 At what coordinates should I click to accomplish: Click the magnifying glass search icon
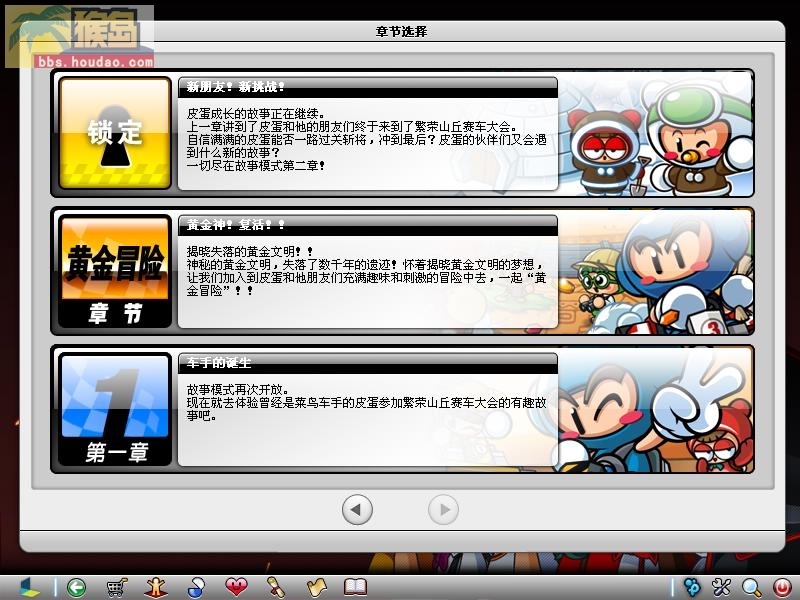[752, 587]
